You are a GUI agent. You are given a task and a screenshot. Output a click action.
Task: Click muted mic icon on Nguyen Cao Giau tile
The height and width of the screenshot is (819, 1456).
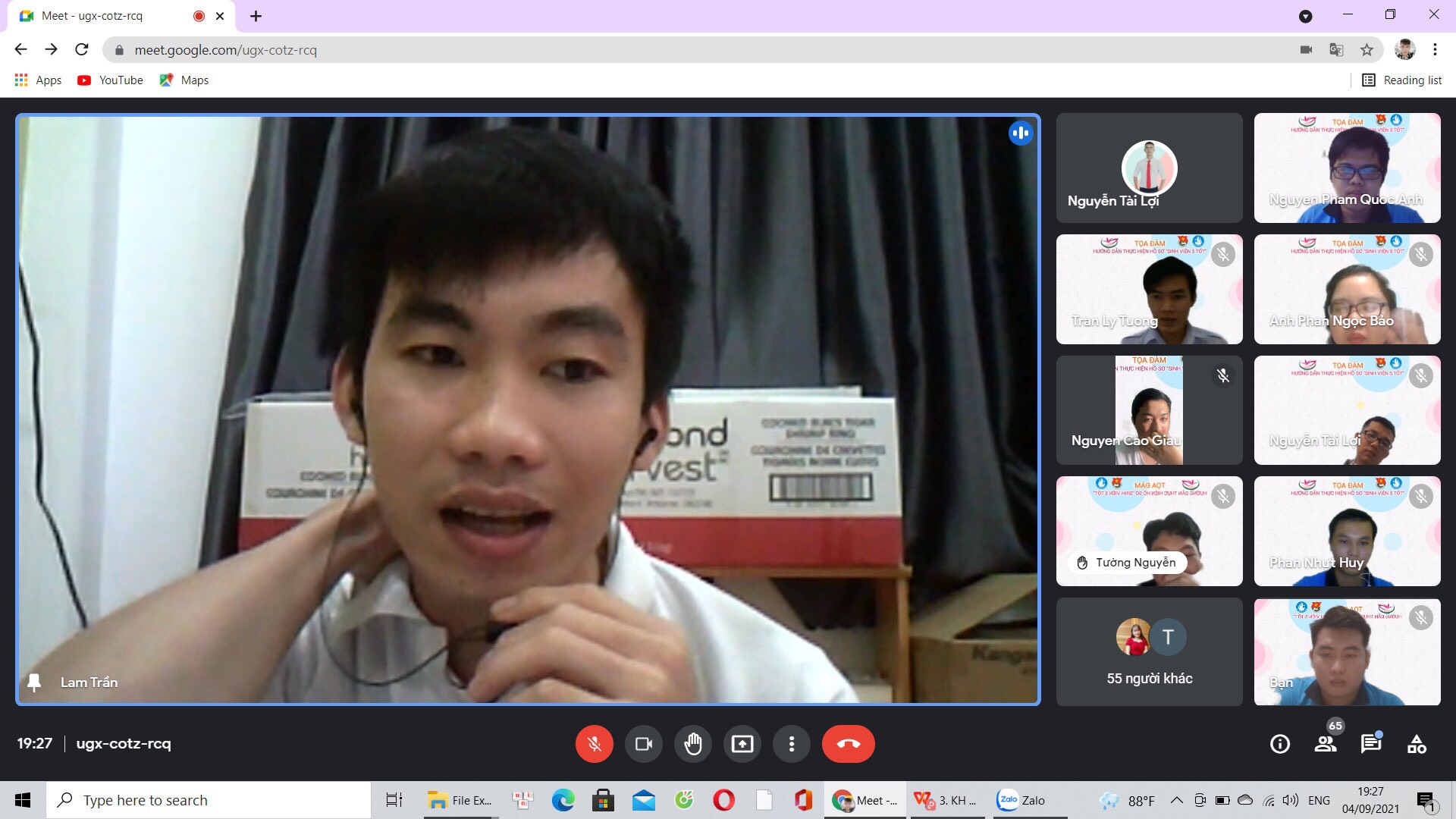coord(1222,375)
